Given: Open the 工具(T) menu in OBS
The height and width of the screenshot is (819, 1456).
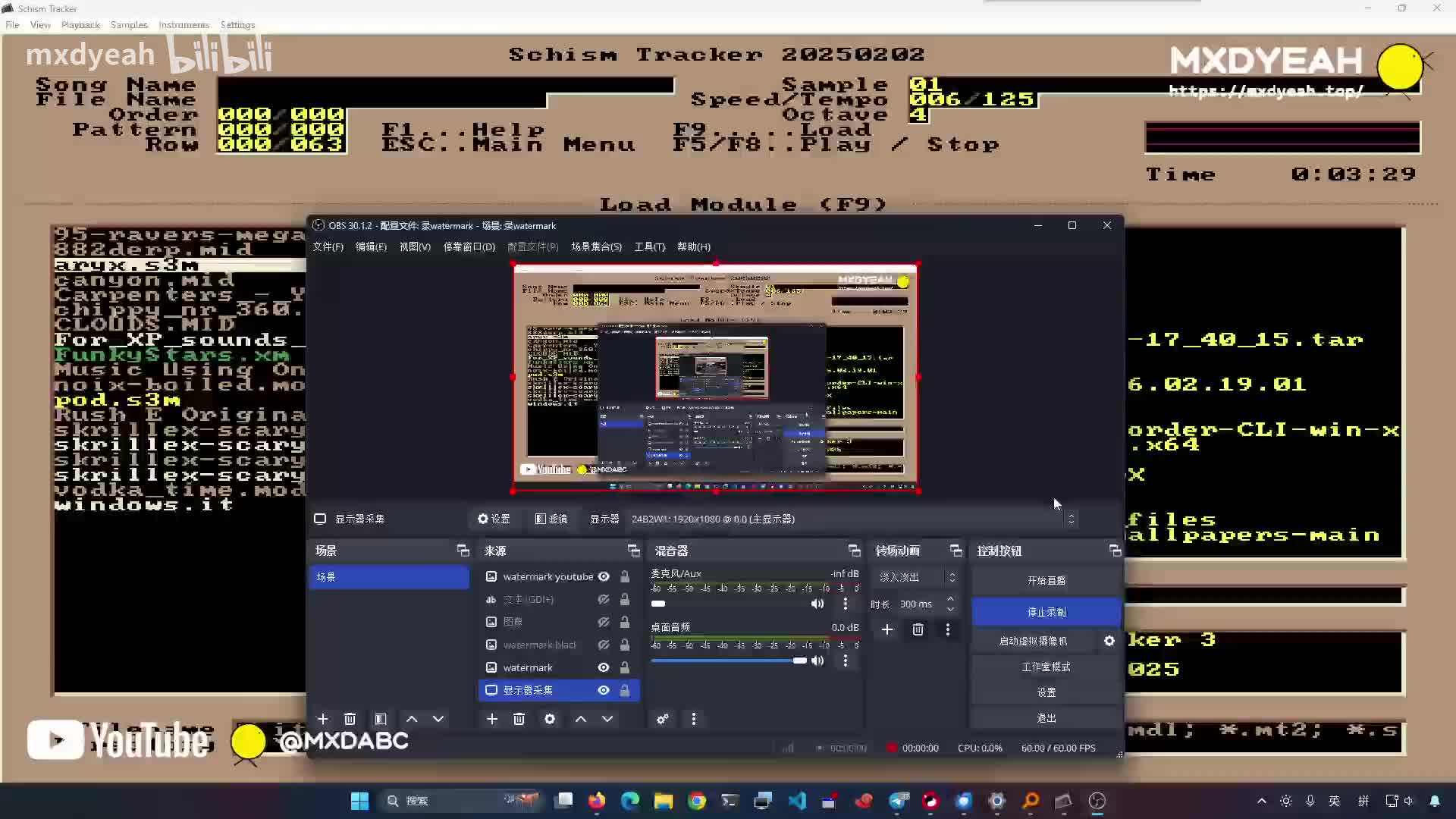Looking at the screenshot, I should click(649, 247).
